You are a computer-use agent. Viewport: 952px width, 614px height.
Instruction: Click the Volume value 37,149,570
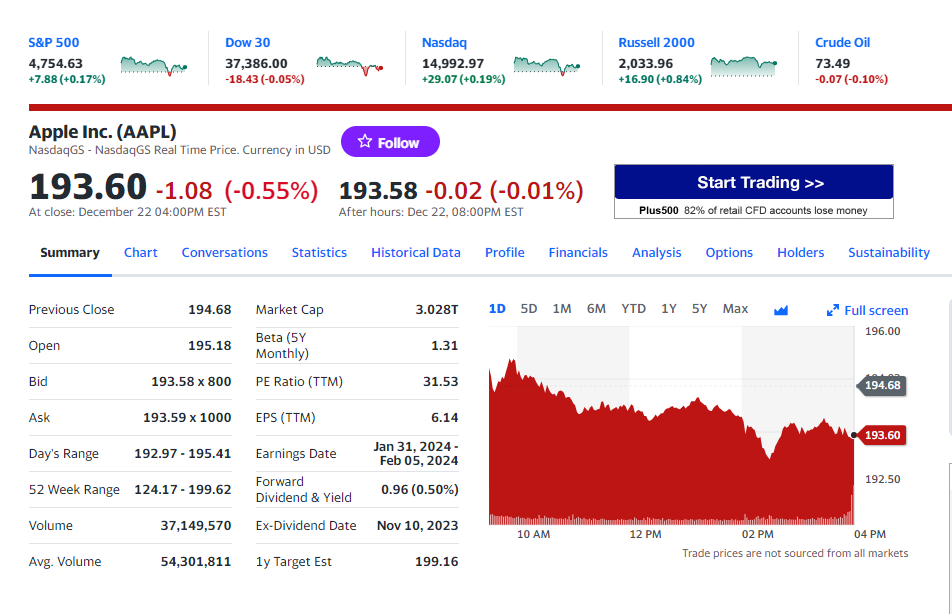(196, 525)
